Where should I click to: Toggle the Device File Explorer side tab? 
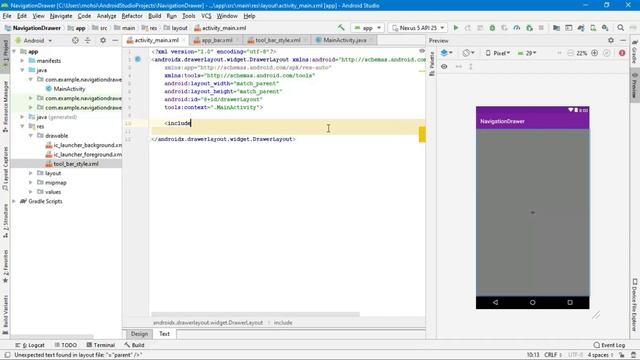(635, 305)
